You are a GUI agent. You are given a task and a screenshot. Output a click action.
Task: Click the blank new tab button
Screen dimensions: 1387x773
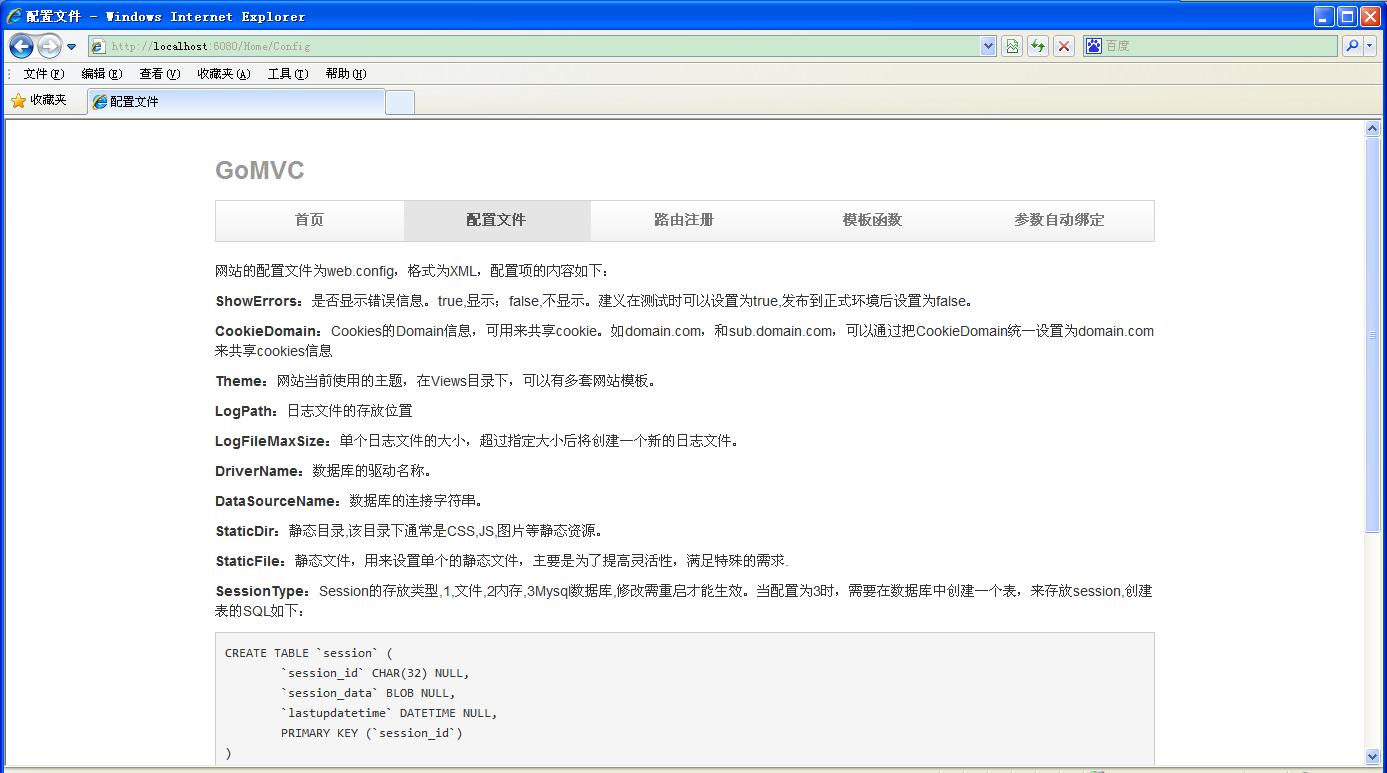[x=400, y=102]
